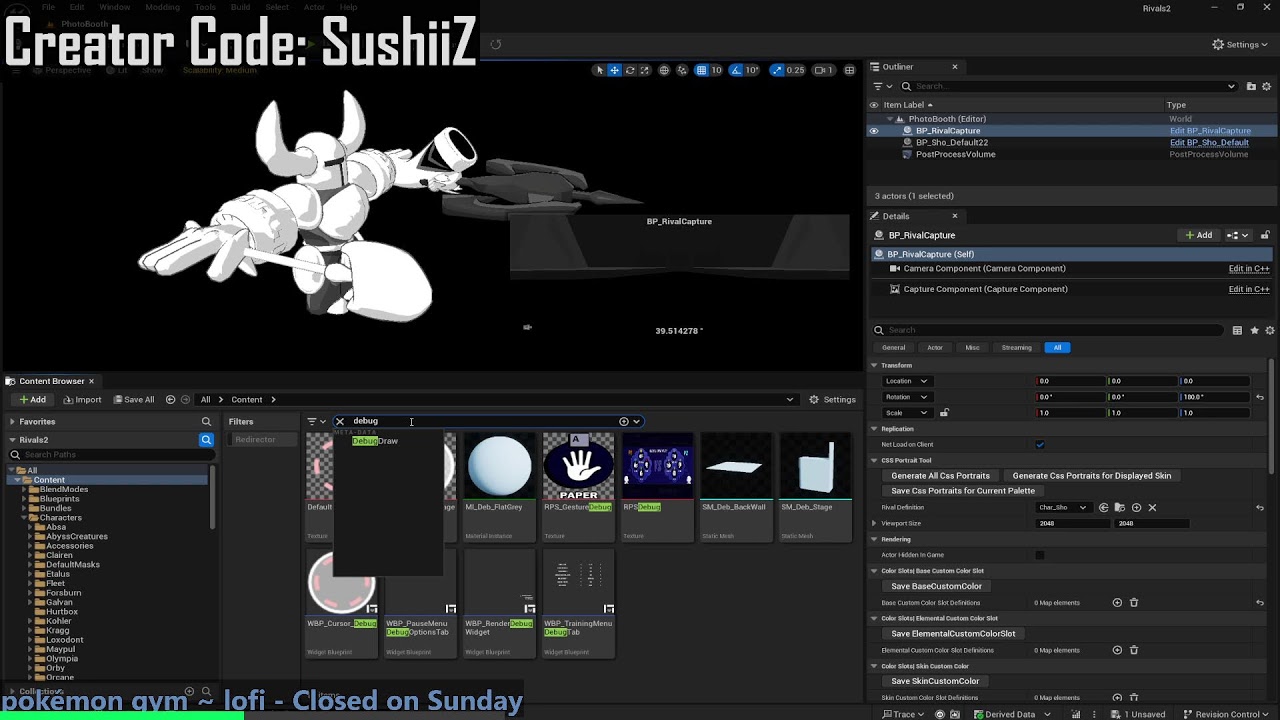1280x720 pixels.
Task: Switch to General filter tab in Details
Action: (x=893, y=348)
